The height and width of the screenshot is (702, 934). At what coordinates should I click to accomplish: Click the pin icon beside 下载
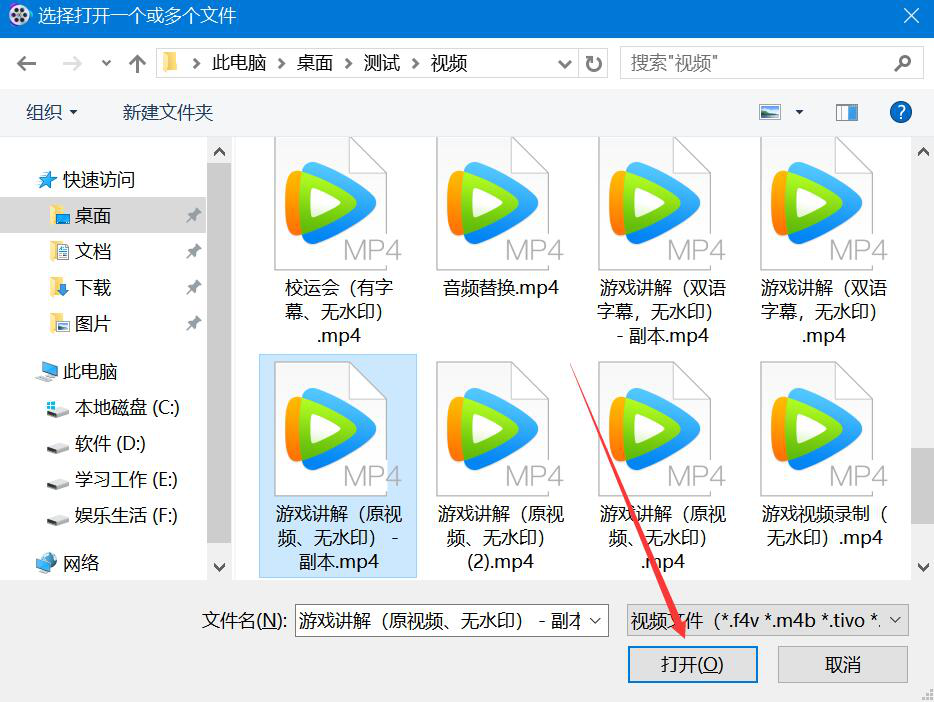click(x=193, y=288)
